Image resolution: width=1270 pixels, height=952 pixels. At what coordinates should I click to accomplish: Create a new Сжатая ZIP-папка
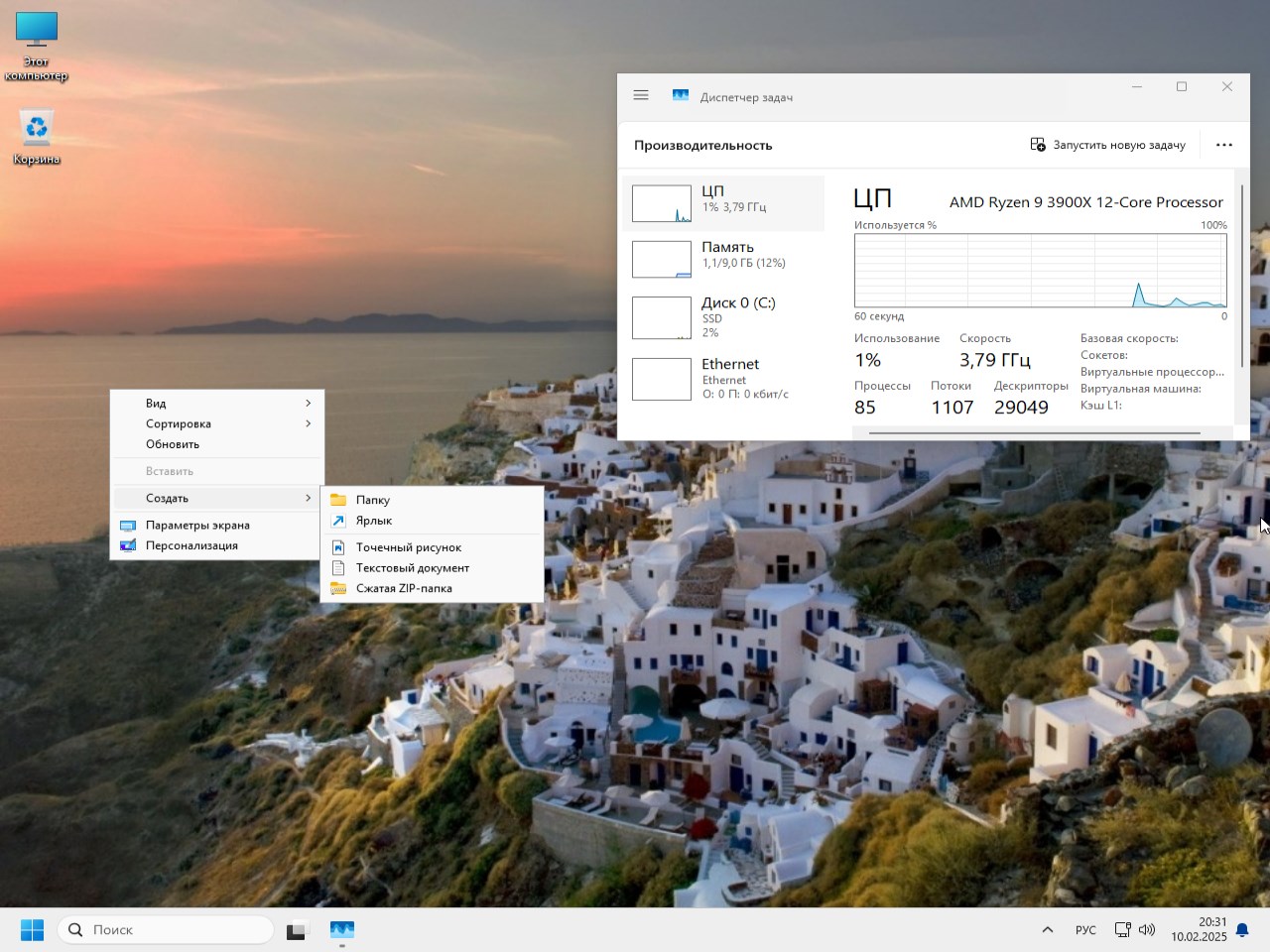[x=434, y=588]
